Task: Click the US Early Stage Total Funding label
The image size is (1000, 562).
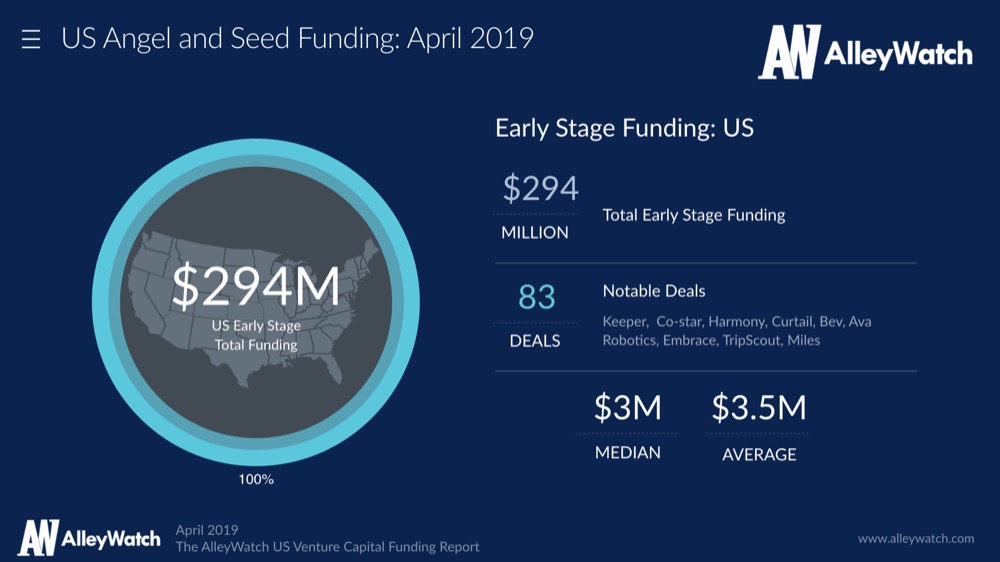Action: (x=256, y=335)
